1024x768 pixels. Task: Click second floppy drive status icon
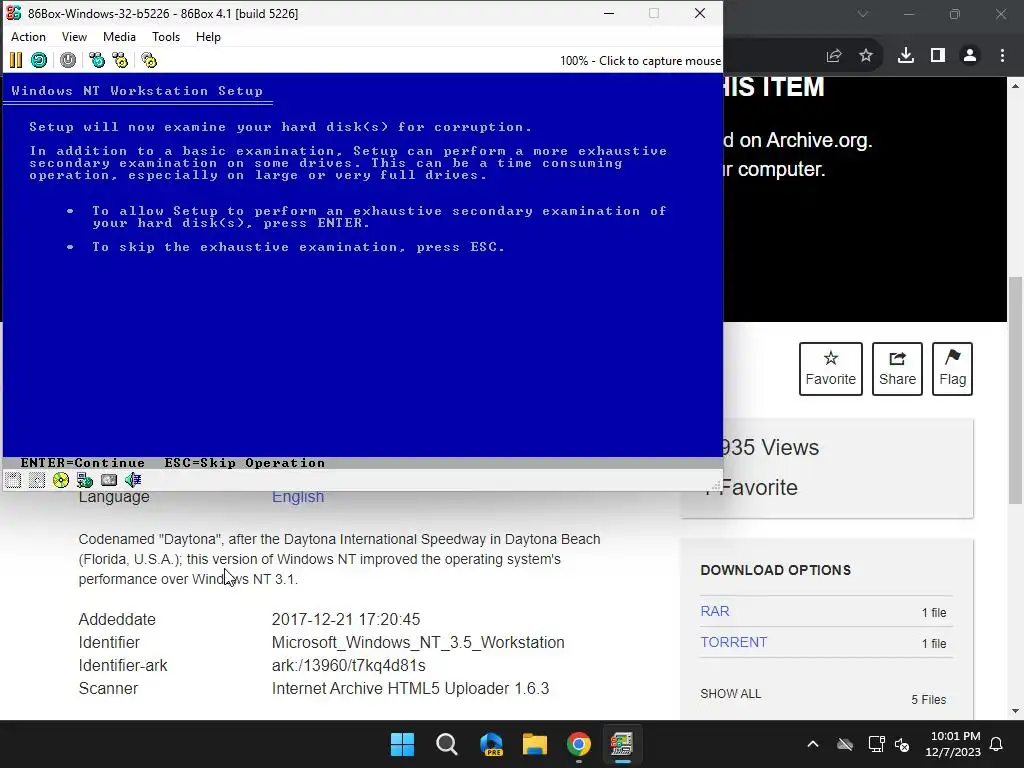coord(37,481)
